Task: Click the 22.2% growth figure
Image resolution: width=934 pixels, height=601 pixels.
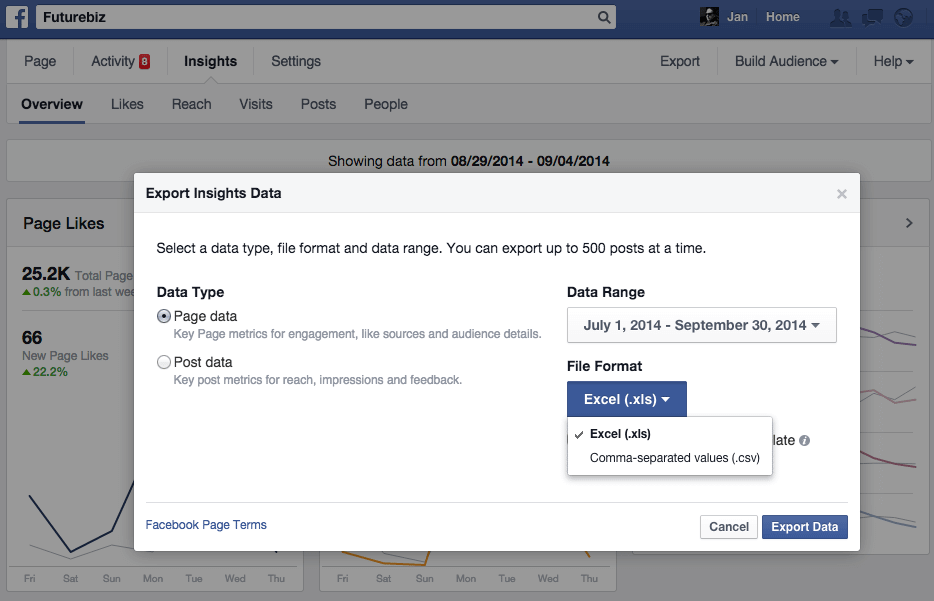Action: [x=50, y=372]
